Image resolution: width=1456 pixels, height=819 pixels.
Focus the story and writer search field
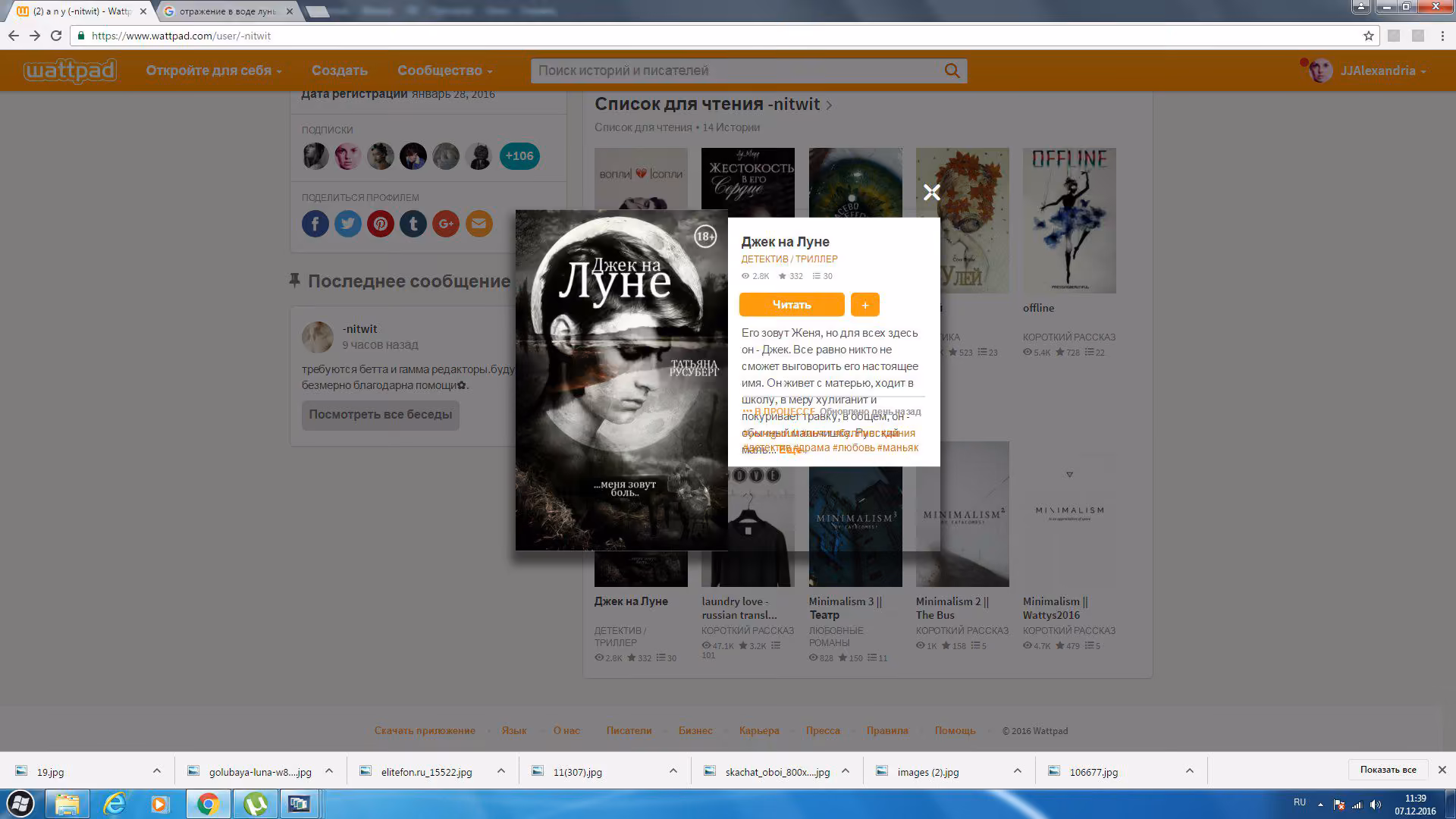coord(736,71)
